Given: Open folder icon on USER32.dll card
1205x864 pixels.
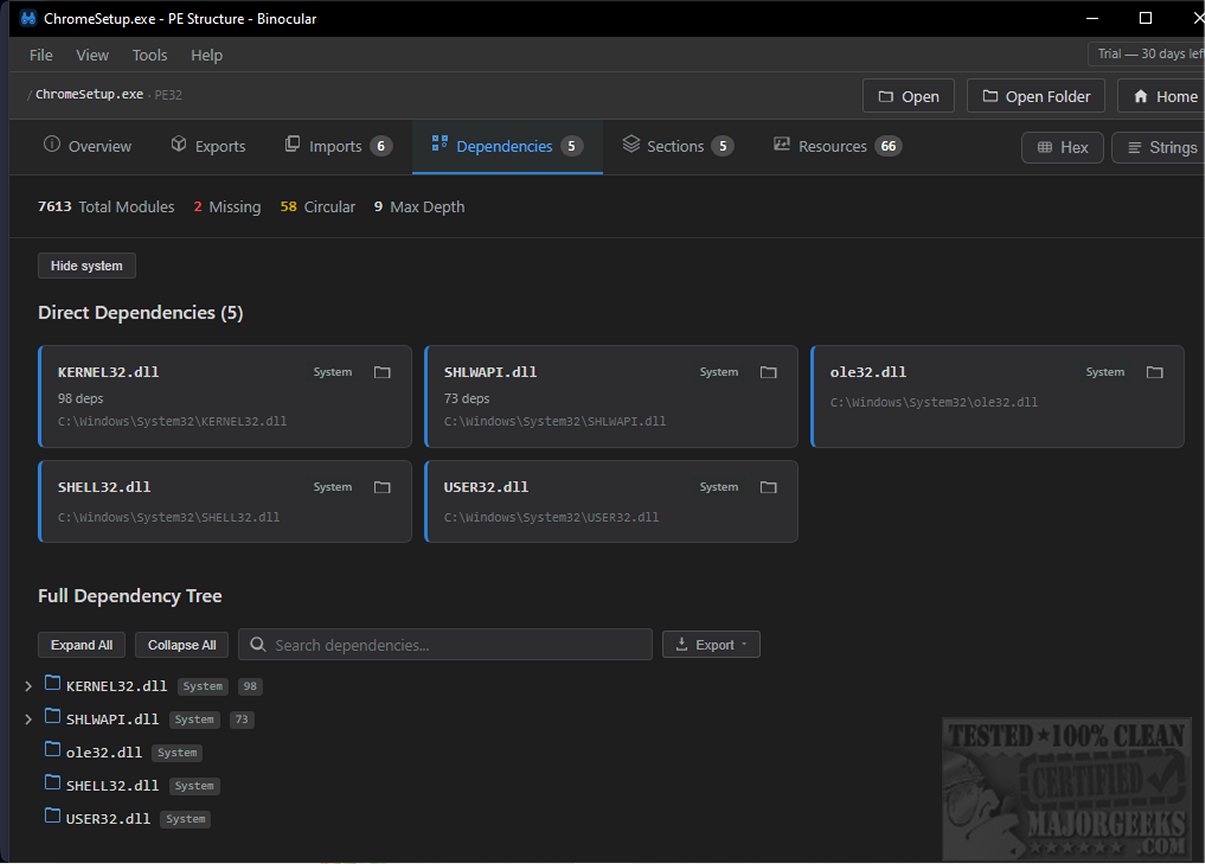Looking at the screenshot, I should (x=768, y=487).
